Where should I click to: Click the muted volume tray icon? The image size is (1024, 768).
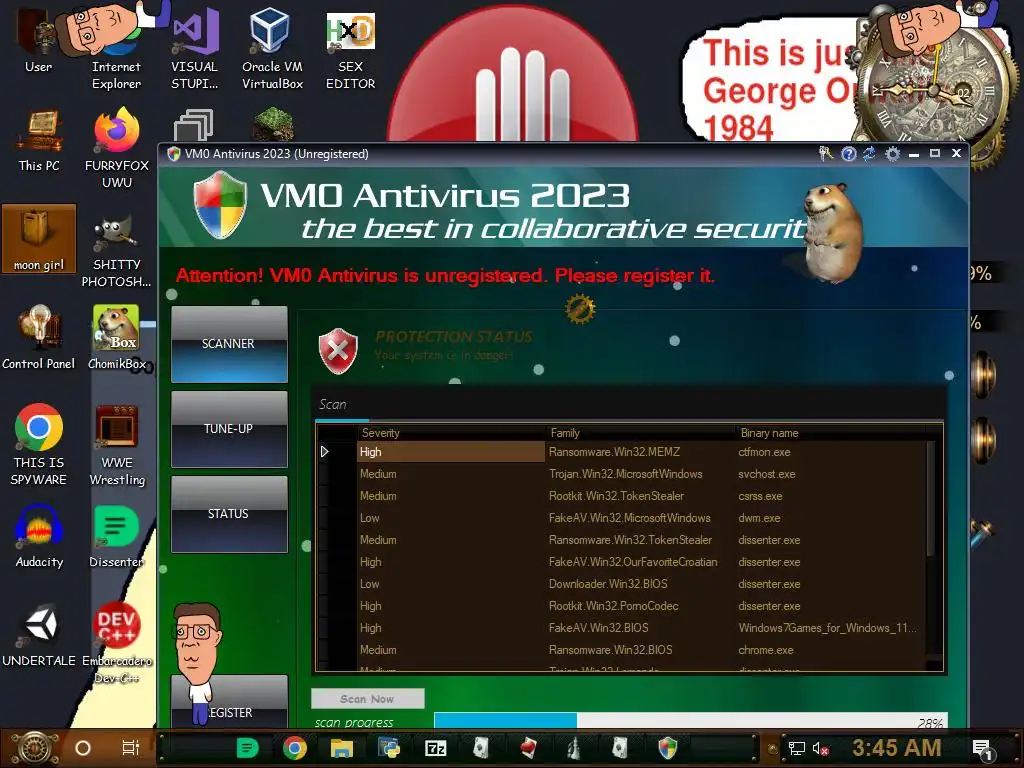pos(820,748)
